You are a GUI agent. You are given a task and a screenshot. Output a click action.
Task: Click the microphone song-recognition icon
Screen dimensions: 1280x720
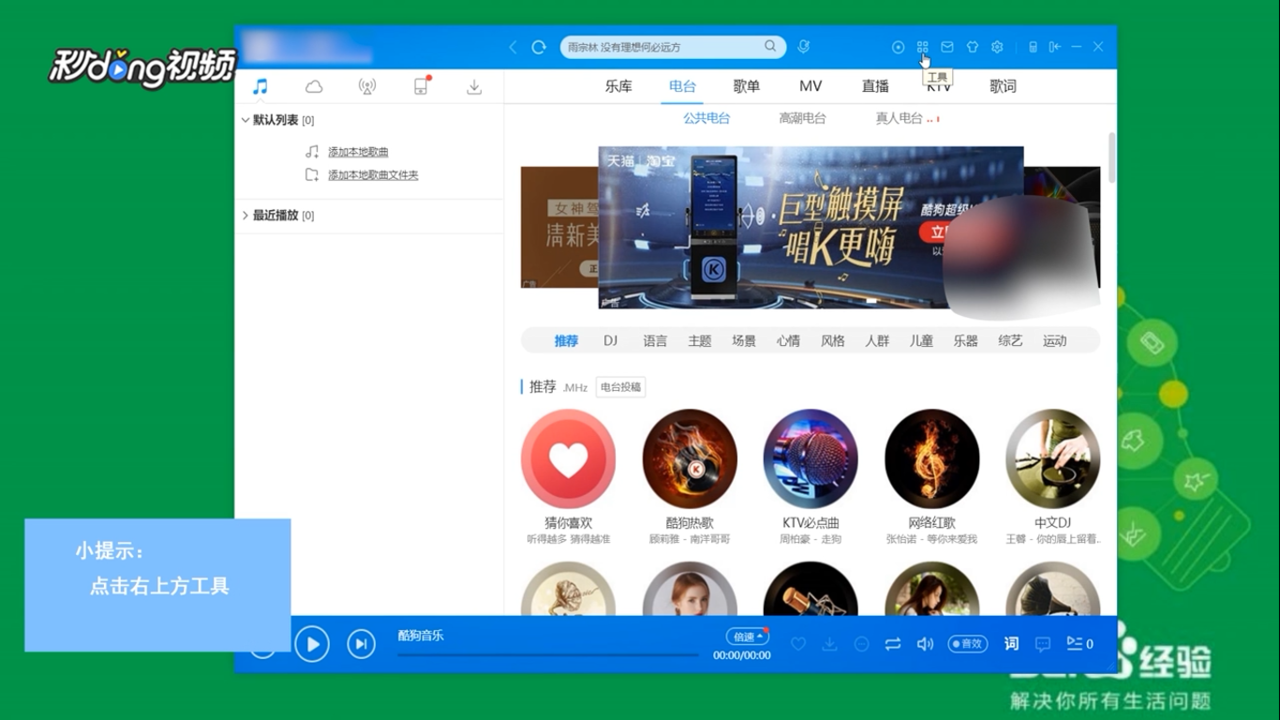tap(803, 47)
